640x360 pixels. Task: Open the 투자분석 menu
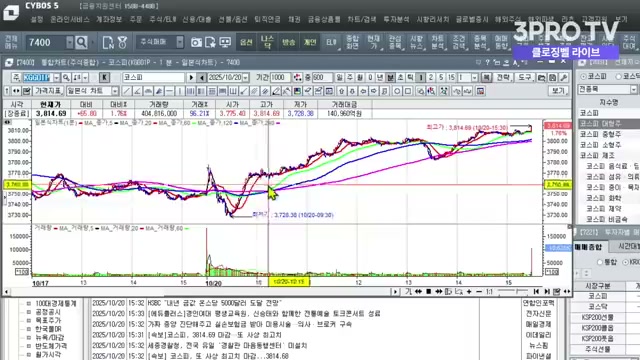(396, 19)
